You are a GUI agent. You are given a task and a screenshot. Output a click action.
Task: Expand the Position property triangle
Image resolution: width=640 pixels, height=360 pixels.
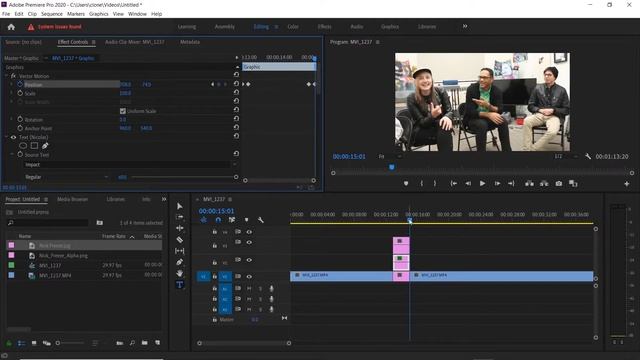[11, 84]
